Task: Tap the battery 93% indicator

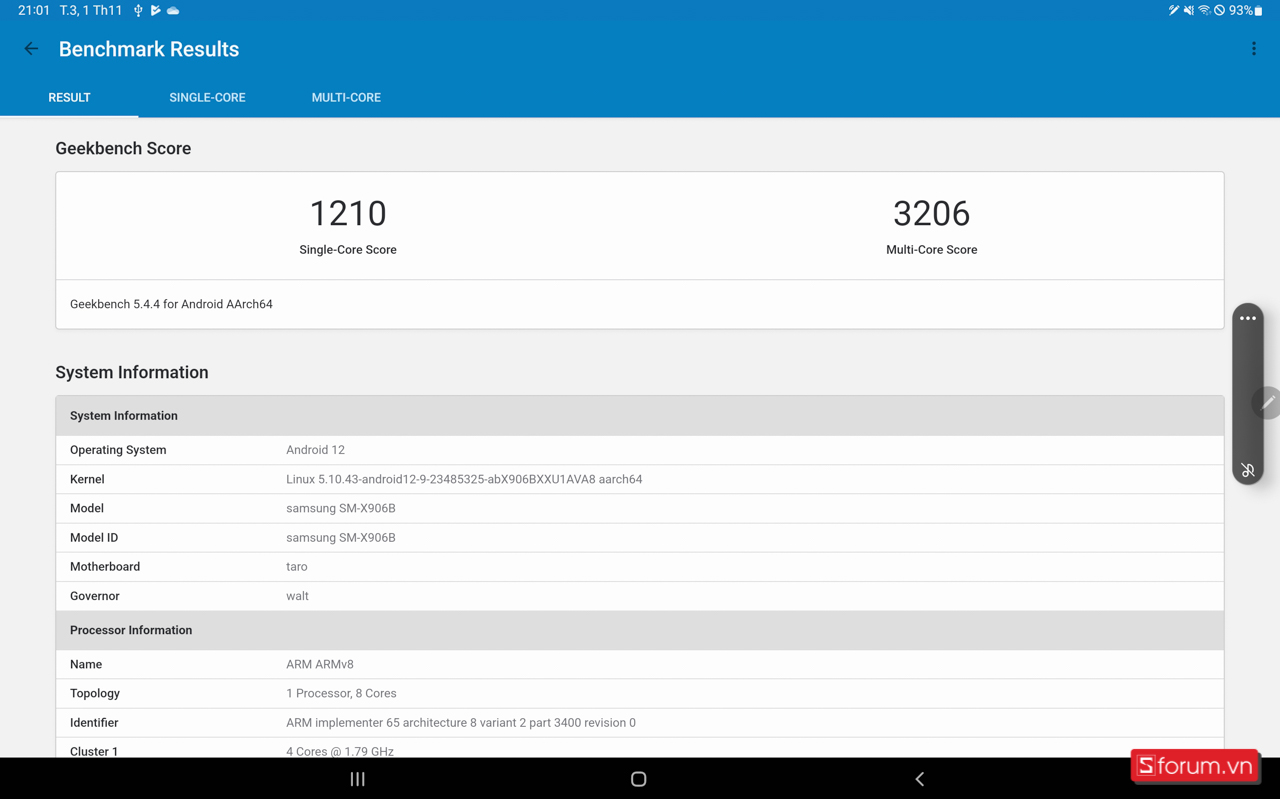Action: (x=1246, y=10)
